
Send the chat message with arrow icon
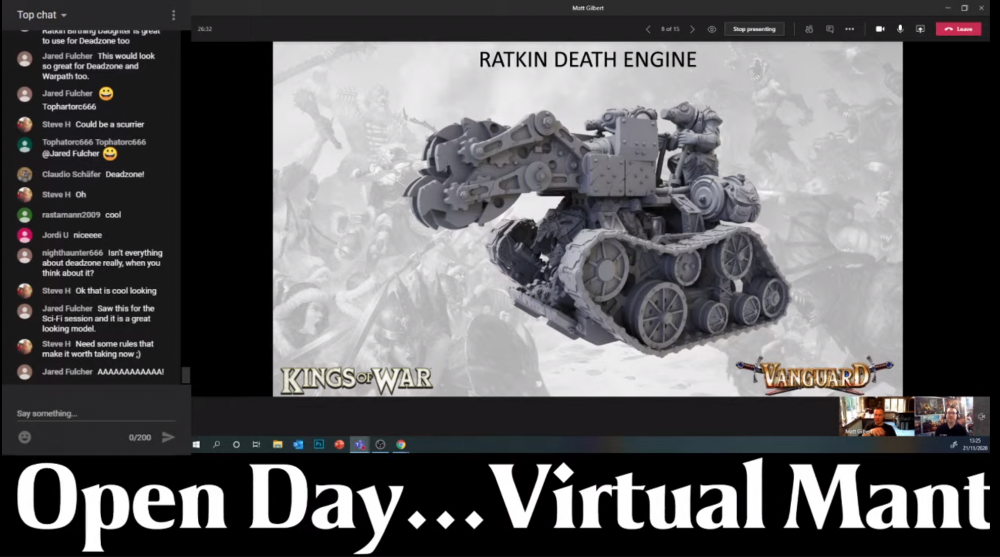168,437
